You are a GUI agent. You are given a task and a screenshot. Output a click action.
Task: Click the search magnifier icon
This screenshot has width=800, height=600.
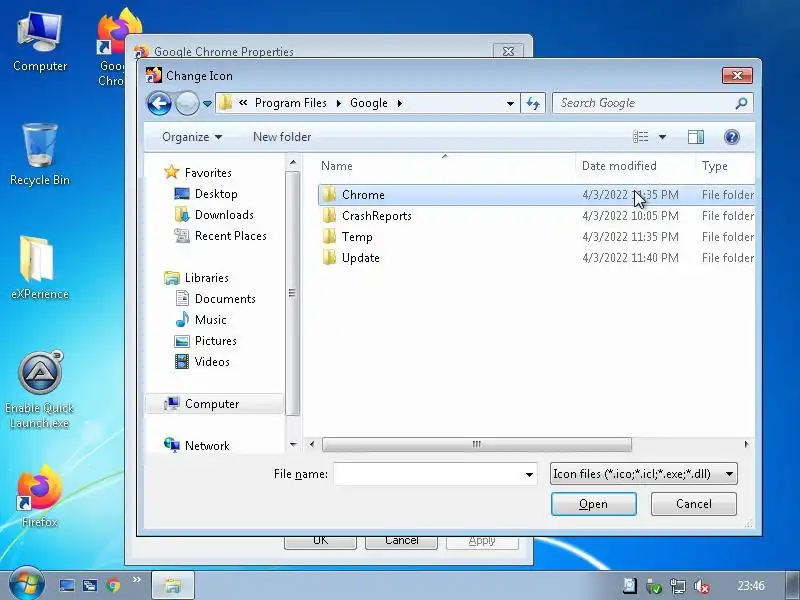[741, 103]
